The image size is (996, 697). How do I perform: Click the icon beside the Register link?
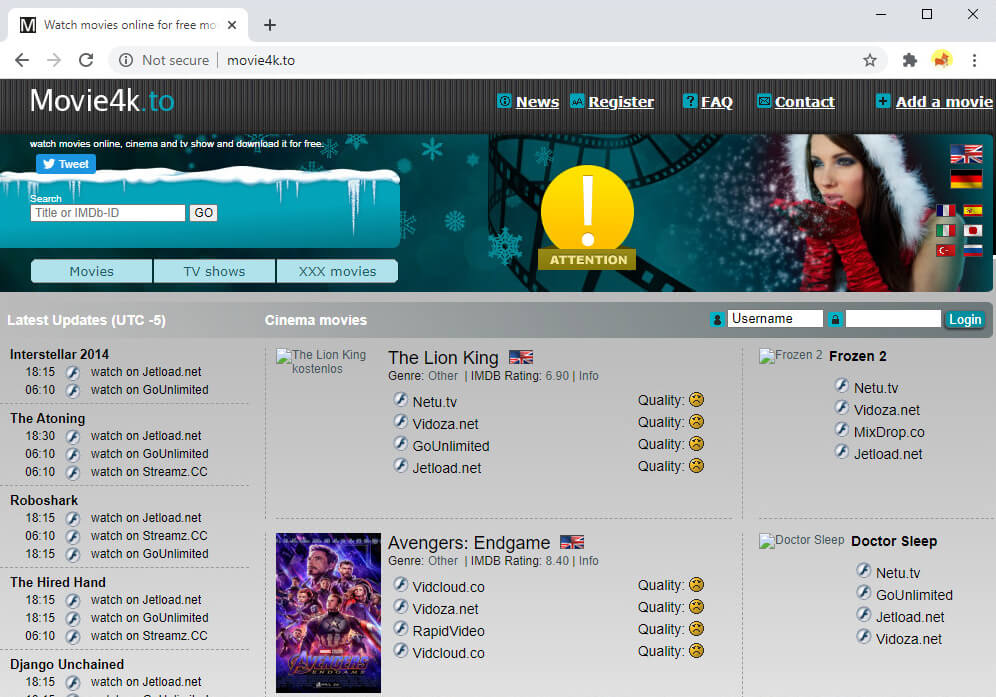[x=577, y=101]
